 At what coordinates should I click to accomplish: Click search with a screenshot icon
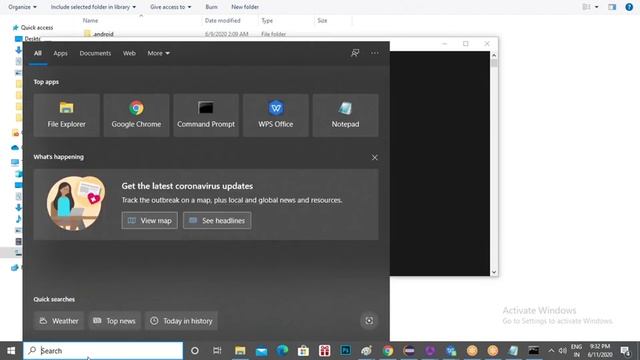point(369,321)
